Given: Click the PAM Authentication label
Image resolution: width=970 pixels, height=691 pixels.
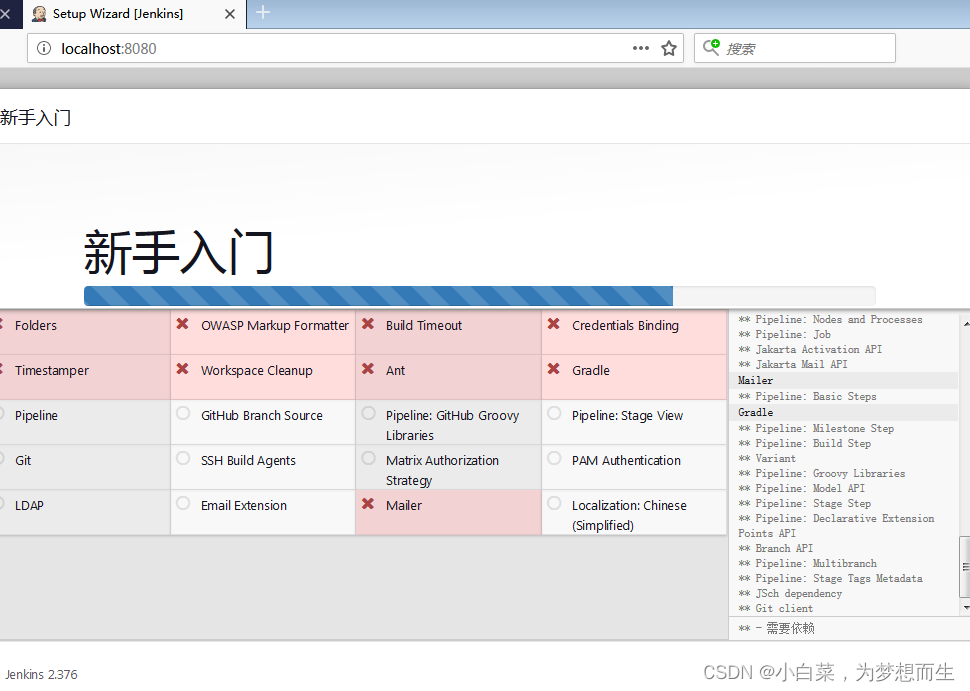Looking at the screenshot, I should [626, 460].
